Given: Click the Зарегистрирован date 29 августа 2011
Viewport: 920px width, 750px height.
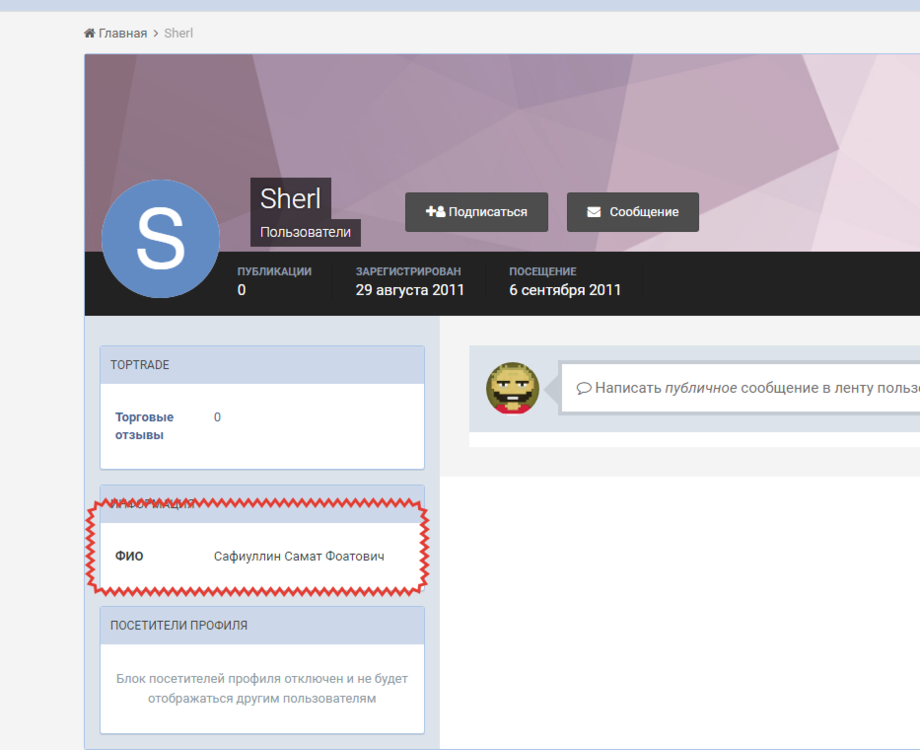Looking at the screenshot, I should [409, 290].
